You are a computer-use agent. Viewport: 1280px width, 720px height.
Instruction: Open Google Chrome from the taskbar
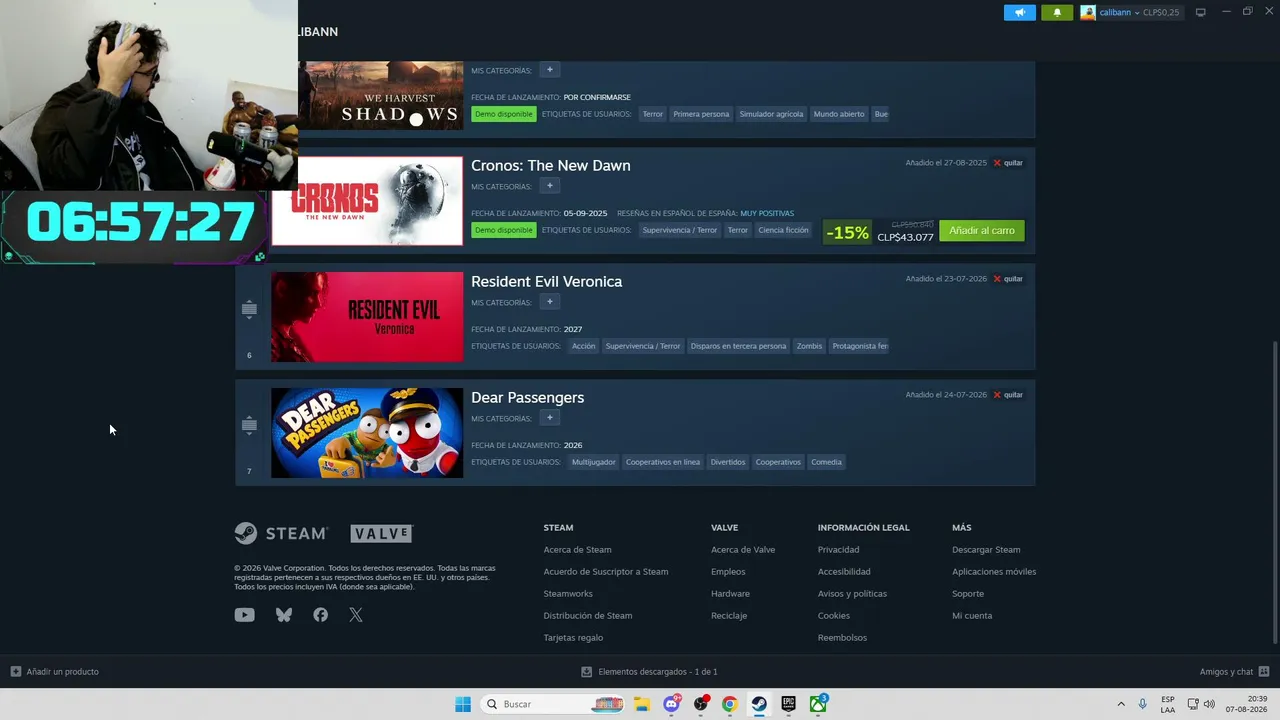pyautogui.click(x=730, y=704)
